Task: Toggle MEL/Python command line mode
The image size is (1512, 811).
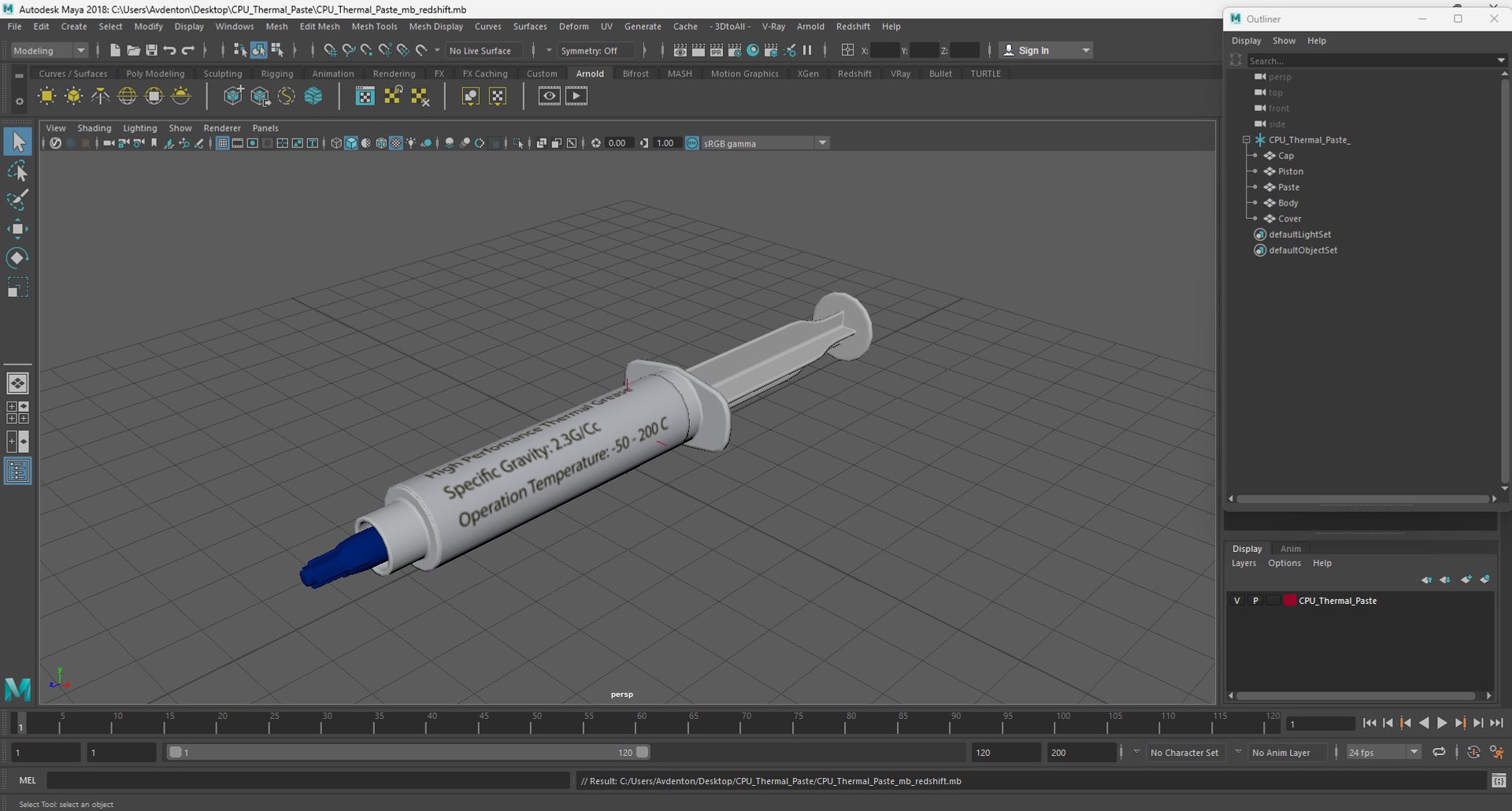Action: pyautogui.click(x=28, y=780)
